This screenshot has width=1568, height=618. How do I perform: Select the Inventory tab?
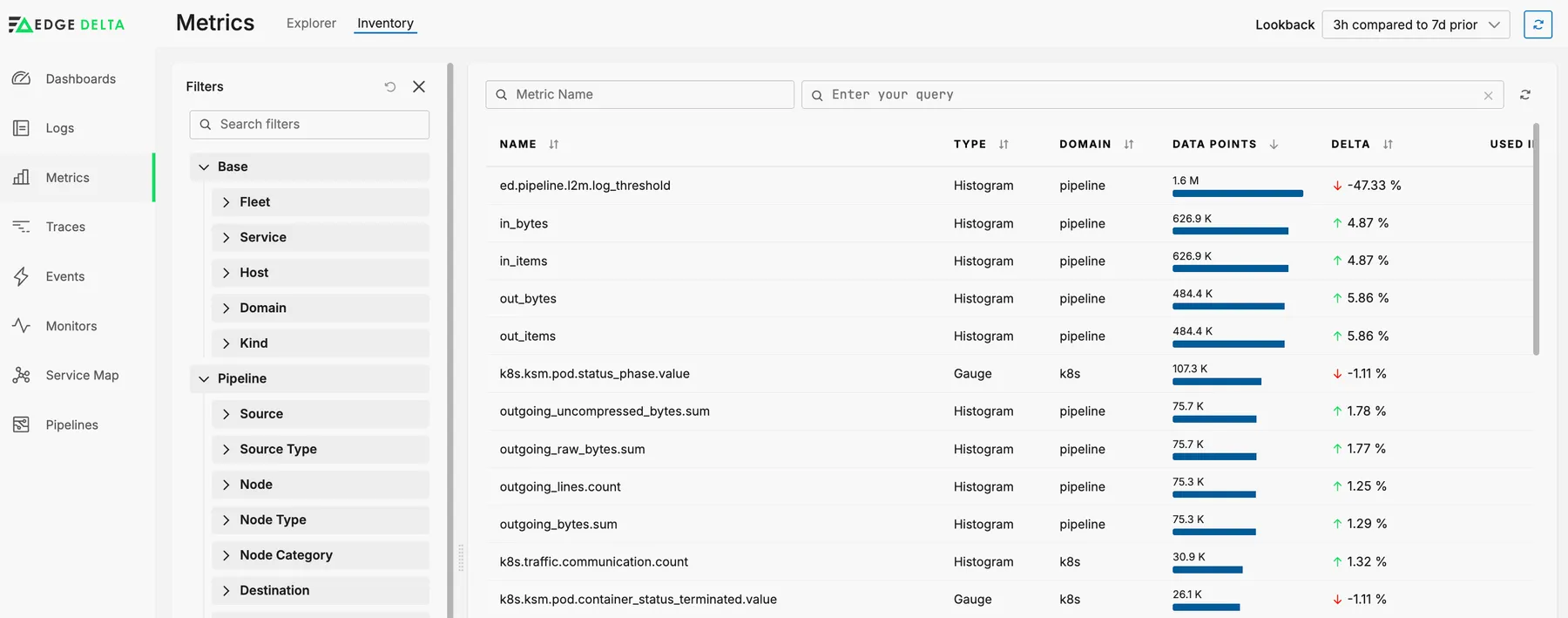[x=385, y=24]
